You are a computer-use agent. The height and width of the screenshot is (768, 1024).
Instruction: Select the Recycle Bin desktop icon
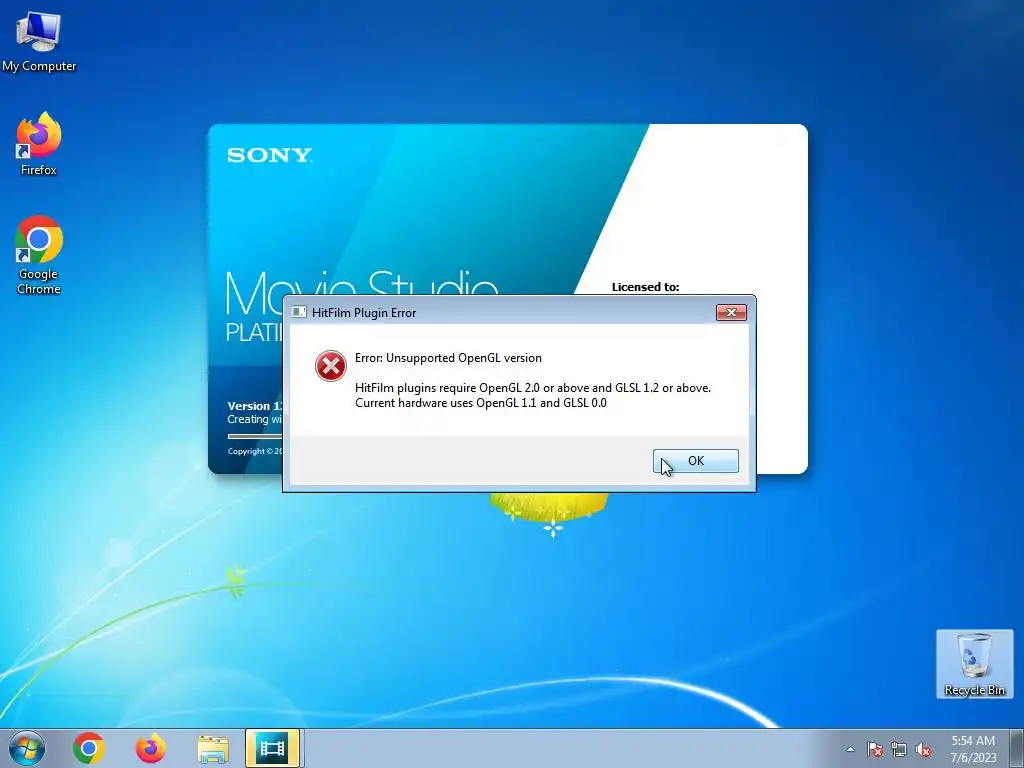pyautogui.click(x=974, y=664)
